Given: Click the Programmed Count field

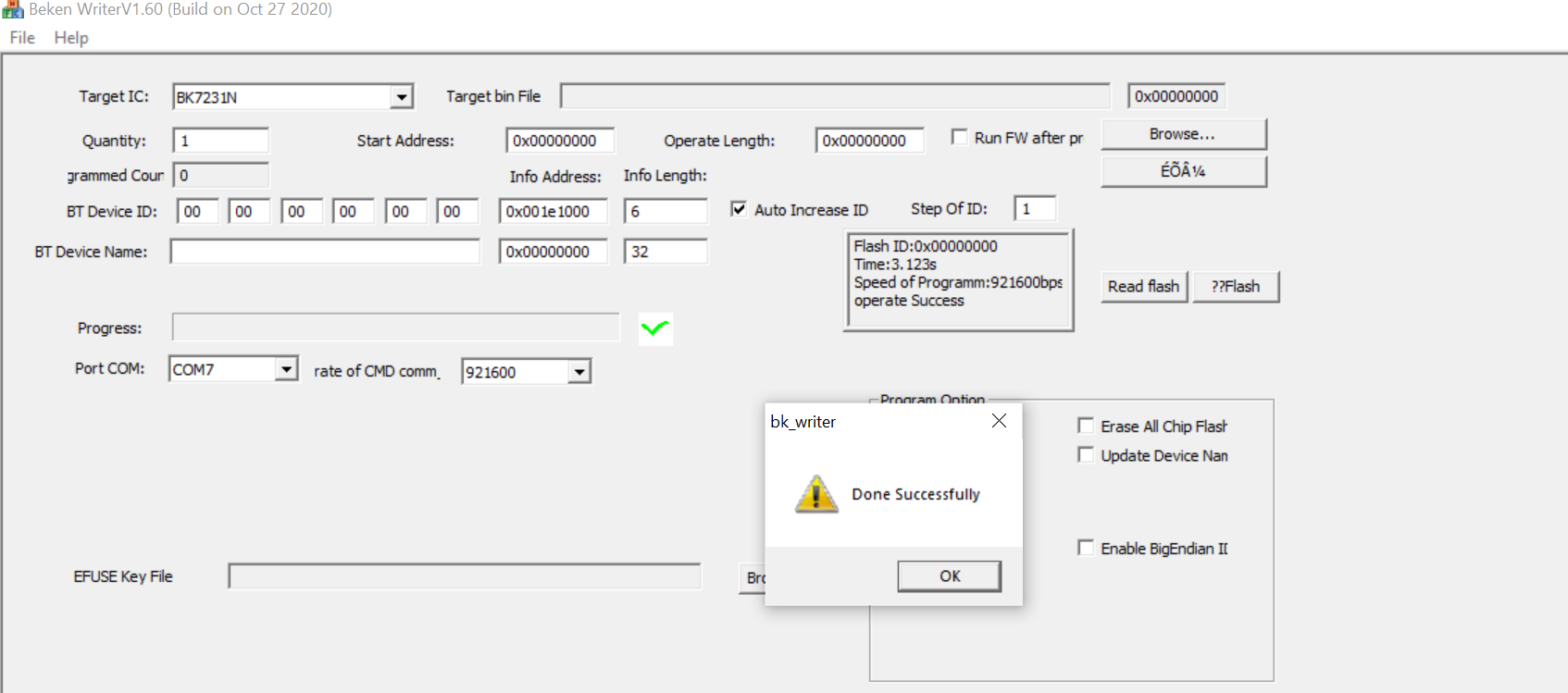Looking at the screenshot, I should 220,175.
